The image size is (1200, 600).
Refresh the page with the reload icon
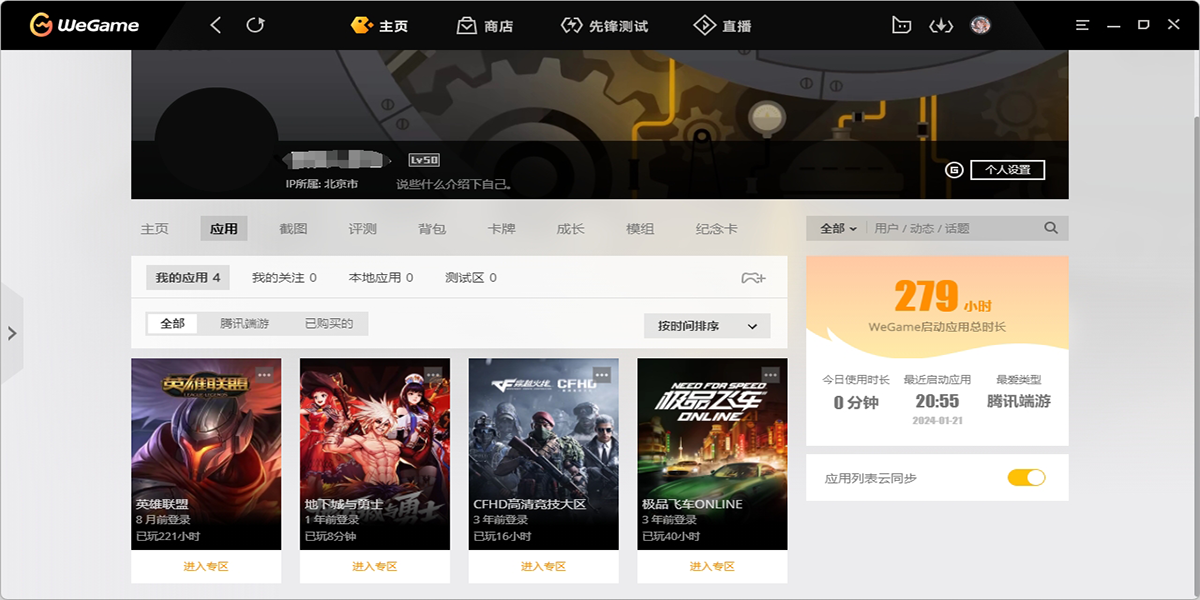[255, 25]
